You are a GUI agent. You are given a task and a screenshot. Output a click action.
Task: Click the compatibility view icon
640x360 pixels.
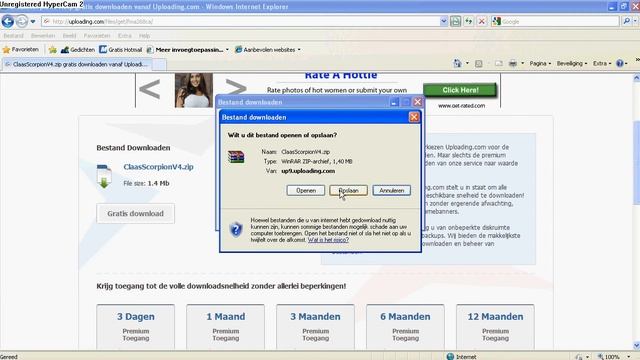tap(456, 21)
